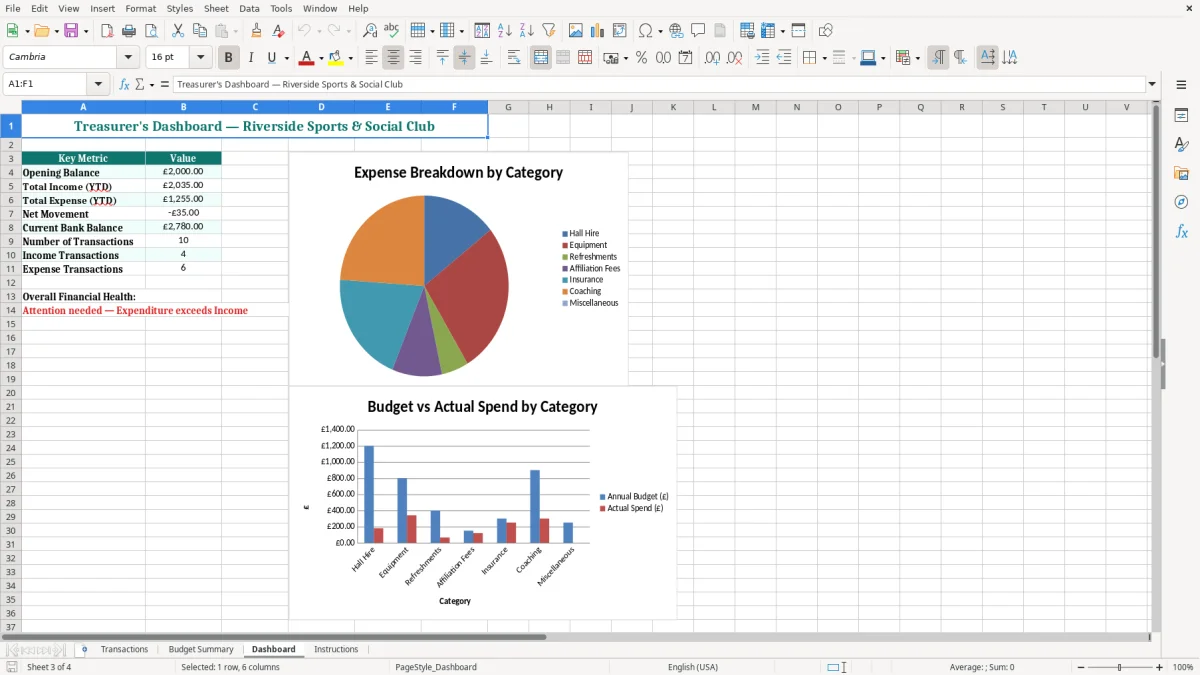Toggle Bold formatting

(229, 58)
